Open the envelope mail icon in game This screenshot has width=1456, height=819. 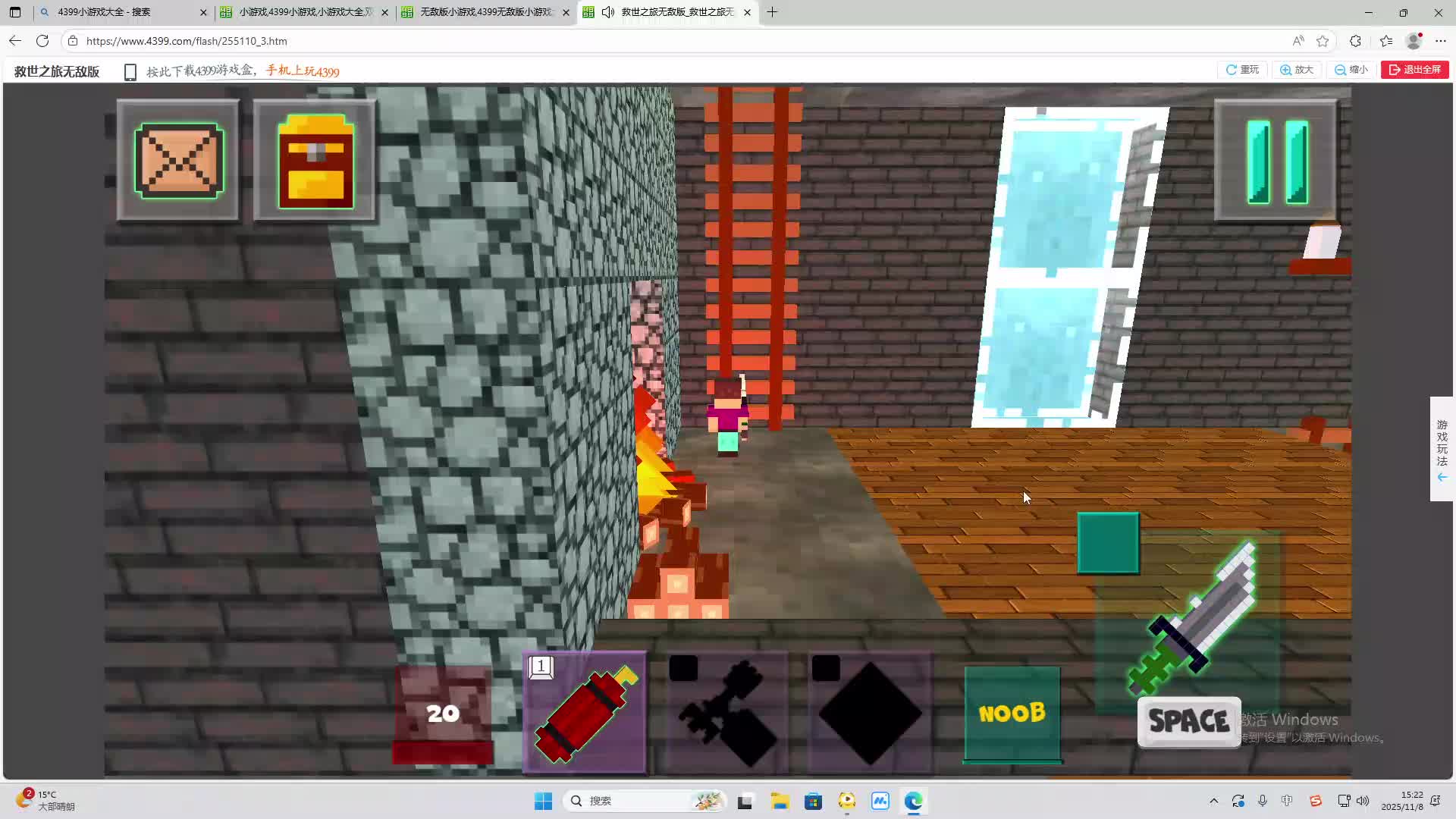click(178, 161)
